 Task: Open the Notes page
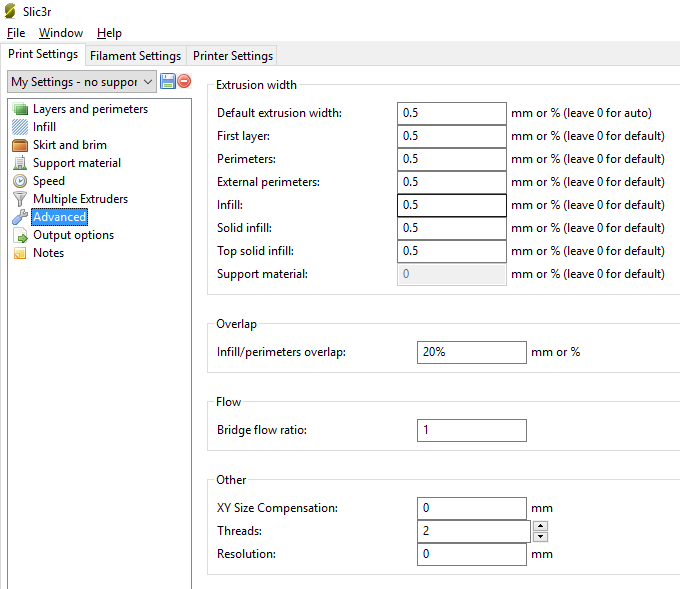coord(48,253)
